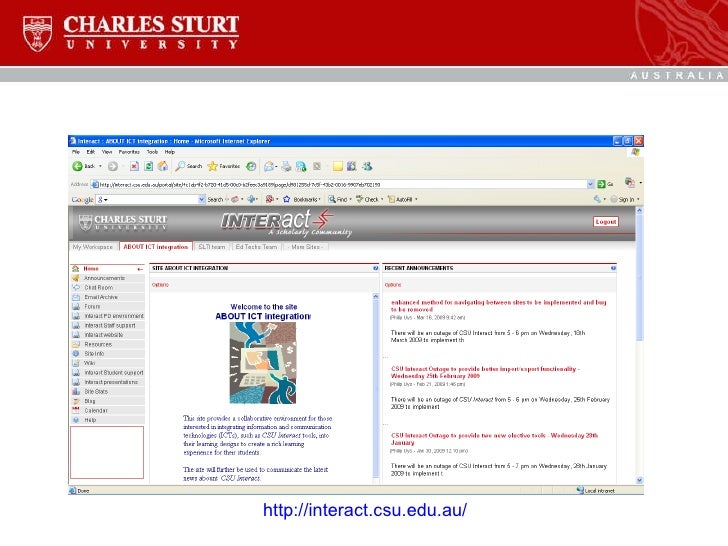This screenshot has height=546, width=728.
Task: Open announcement about enhanced navigating method
Action: (499, 306)
